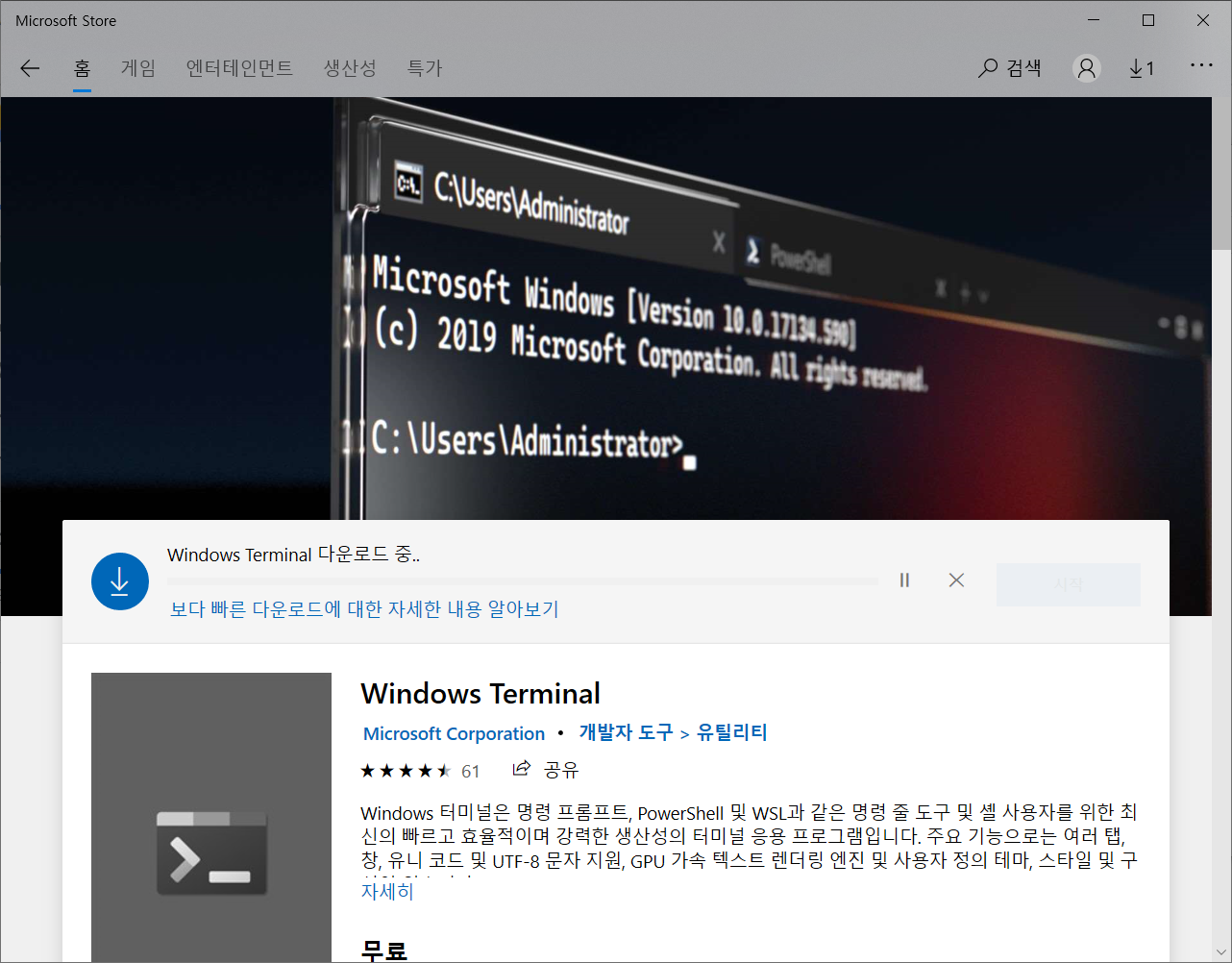
Task: Cancel the Windows Terminal download
Action: point(956,580)
